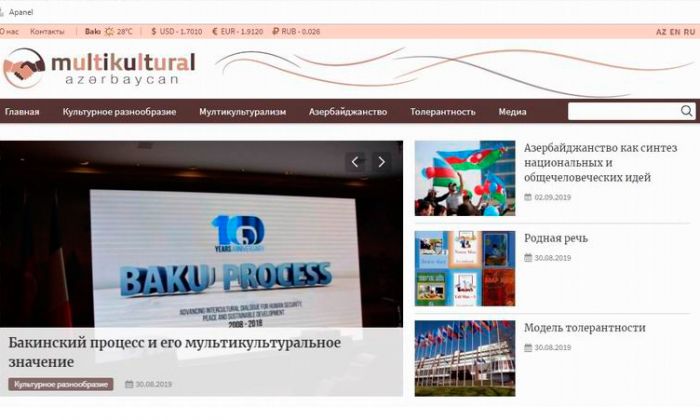
Task: Switch language to AZ
Action: click(661, 32)
